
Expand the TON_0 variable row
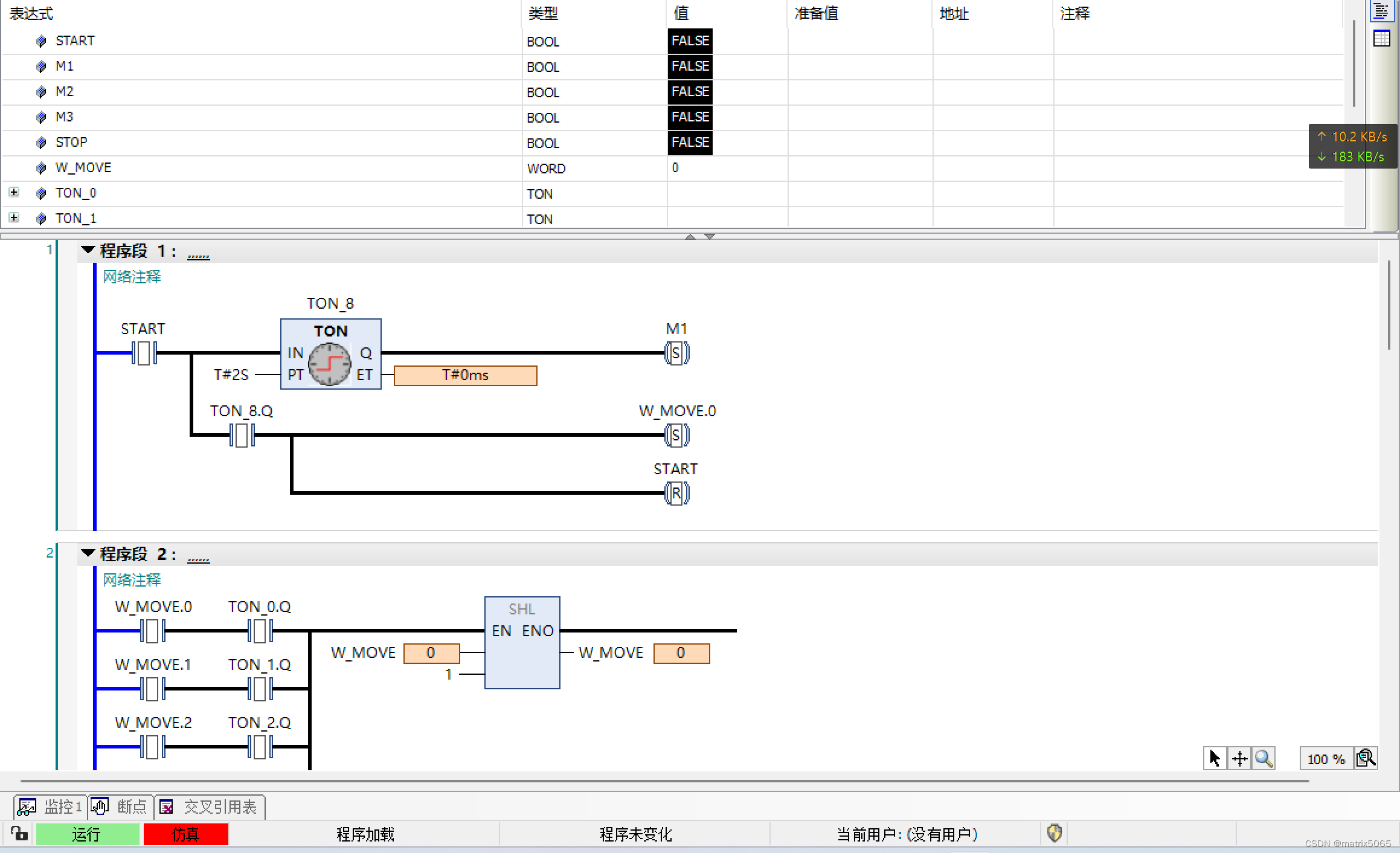(x=14, y=192)
